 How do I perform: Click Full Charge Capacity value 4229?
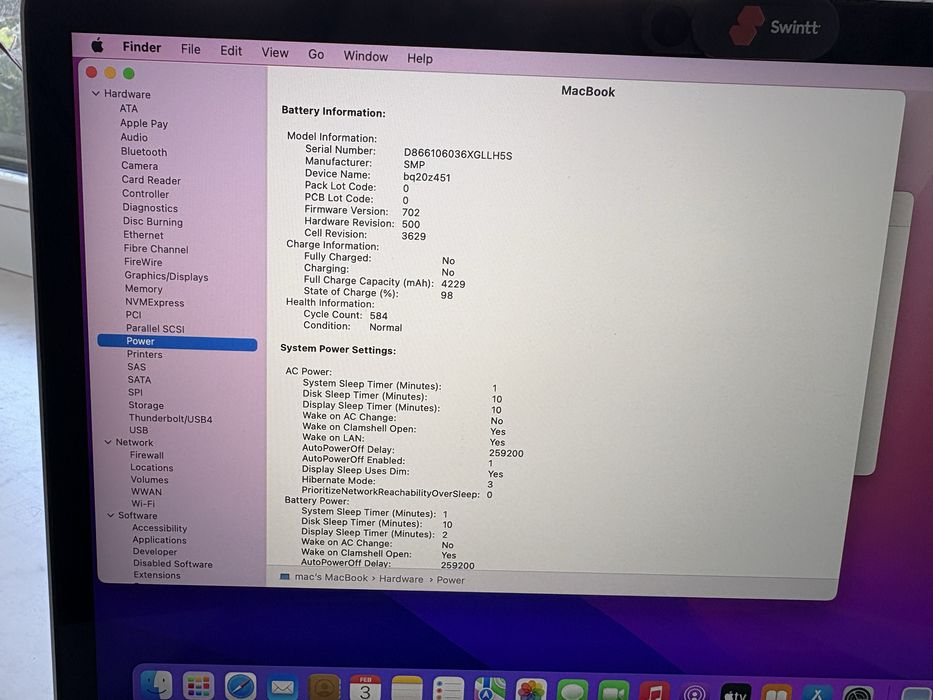pos(453,285)
